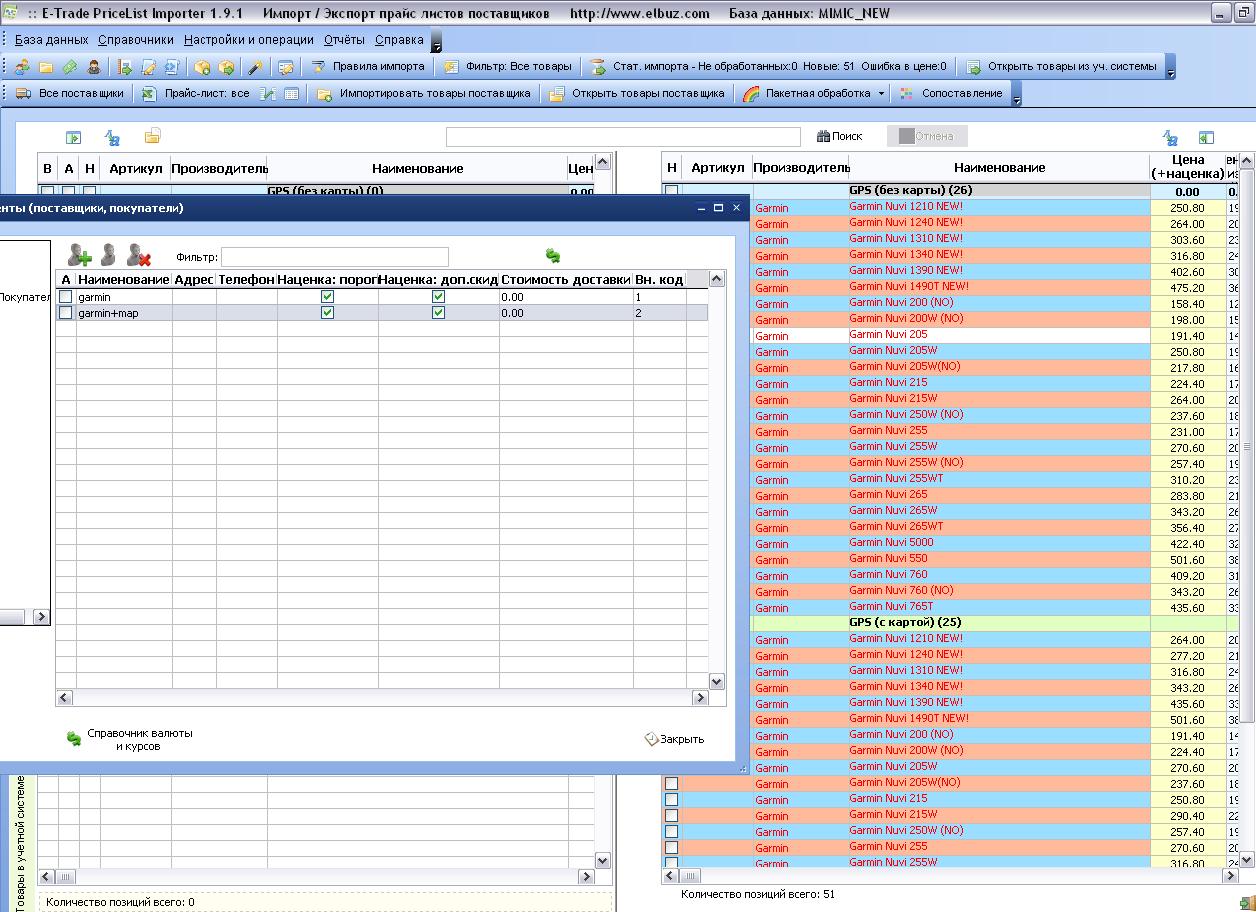The height and width of the screenshot is (912, 1256).
Task: Expand overflow chevron of second toolbar
Action: click(1017, 96)
